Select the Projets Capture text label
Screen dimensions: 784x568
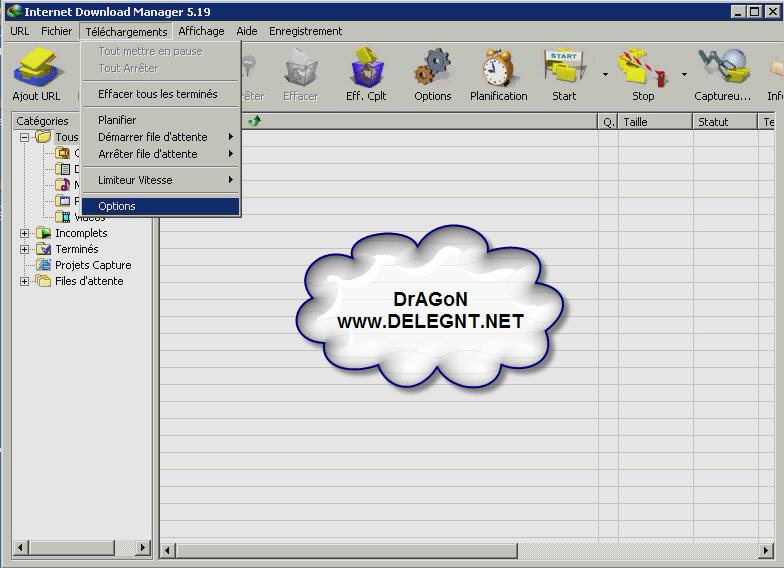(x=93, y=265)
